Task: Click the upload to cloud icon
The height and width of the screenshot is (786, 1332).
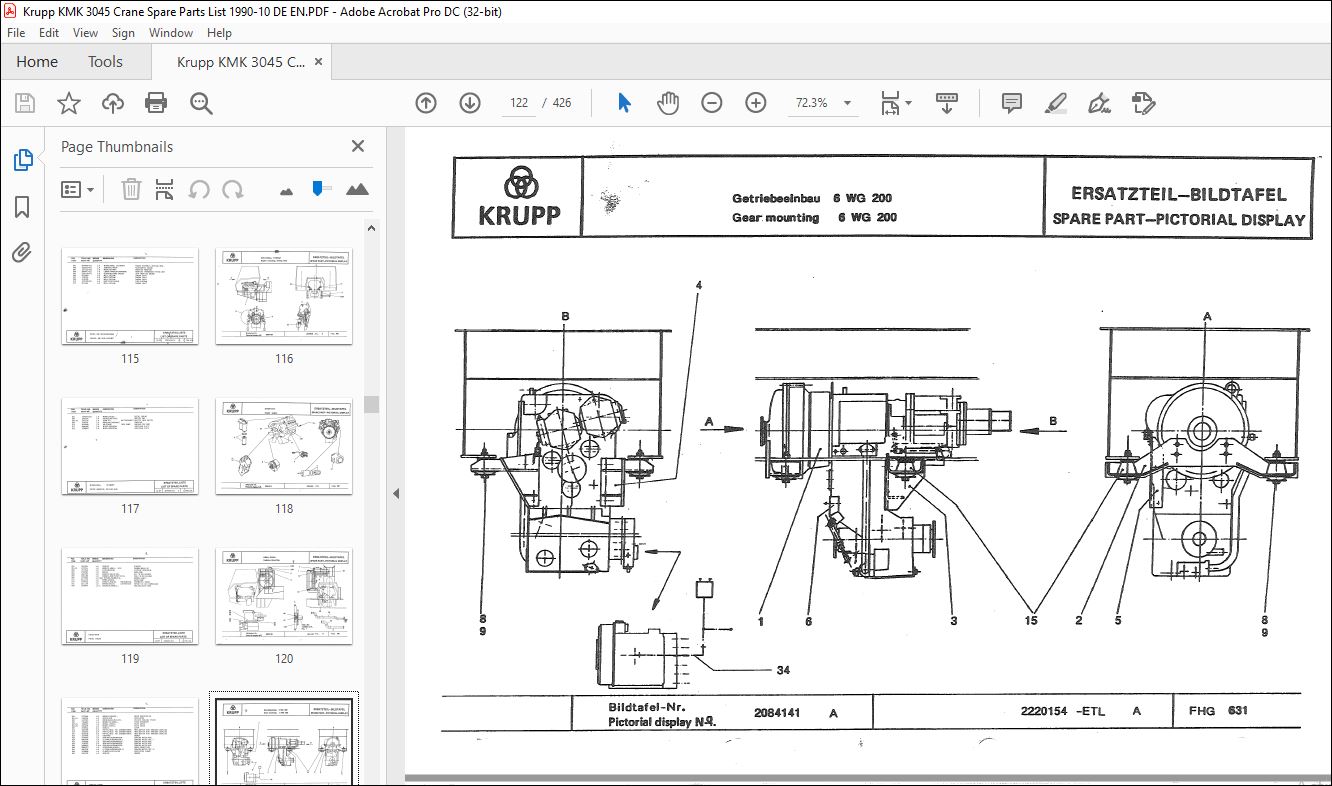Action: 112,103
